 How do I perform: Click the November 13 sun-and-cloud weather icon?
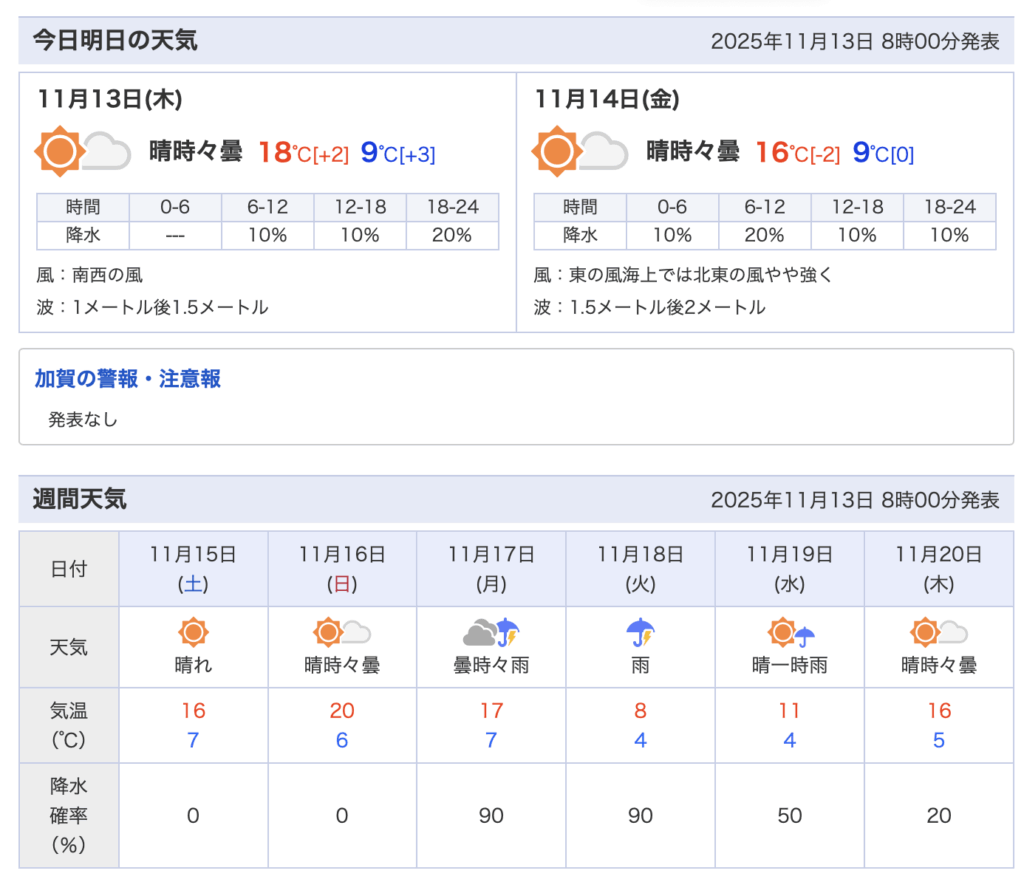click(83, 152)
